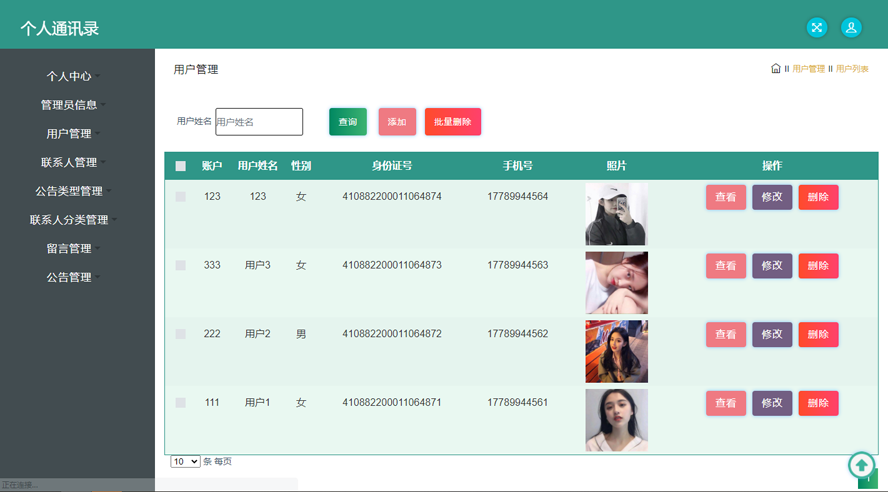The height and width of the screenshot is (492, 888).
Task: Select ID number 410882200011064873
Action: point(392,265)
